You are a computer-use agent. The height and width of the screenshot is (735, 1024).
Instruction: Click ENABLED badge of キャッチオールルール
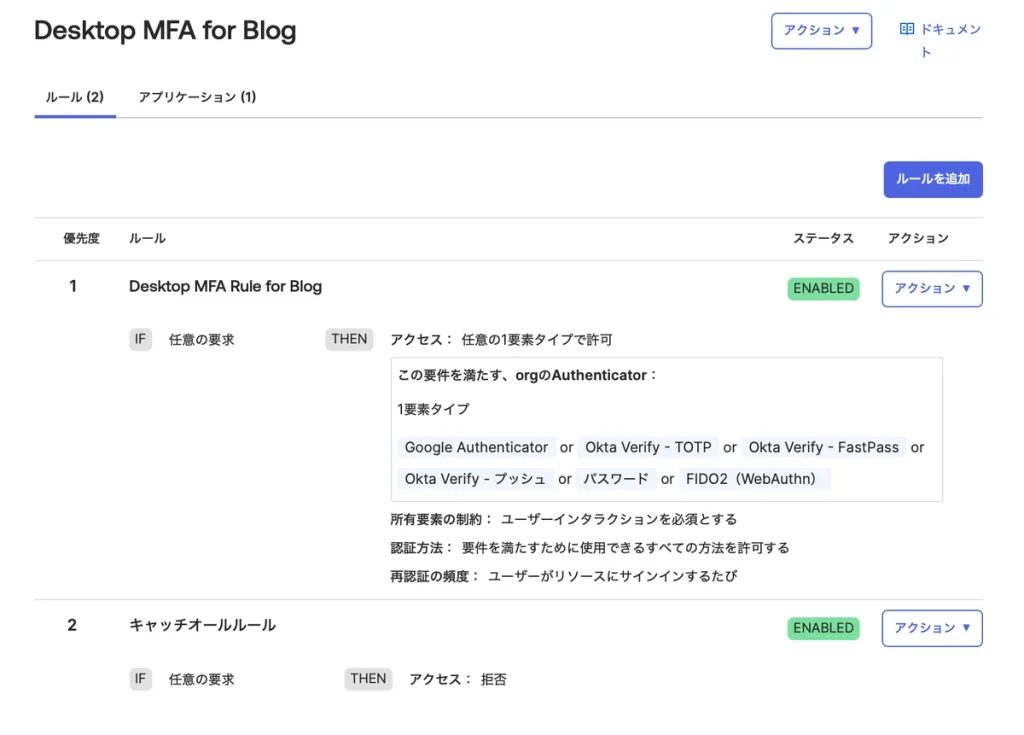coord(823,628)
